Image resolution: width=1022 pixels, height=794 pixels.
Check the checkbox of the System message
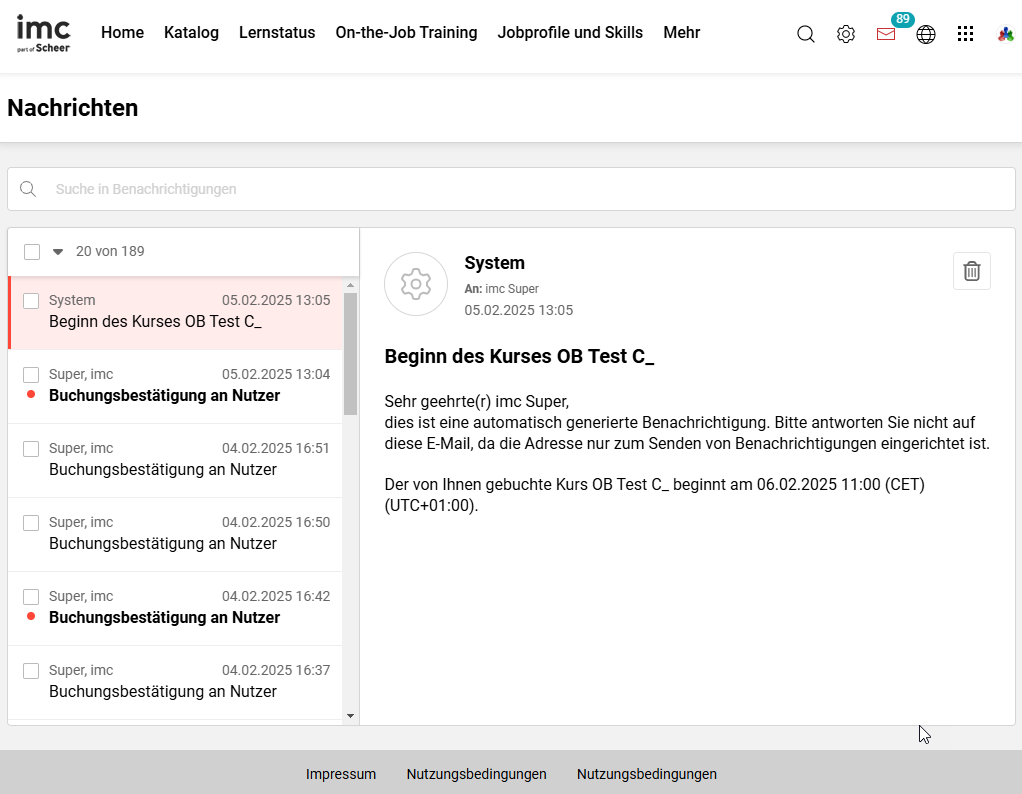[31, 300]
